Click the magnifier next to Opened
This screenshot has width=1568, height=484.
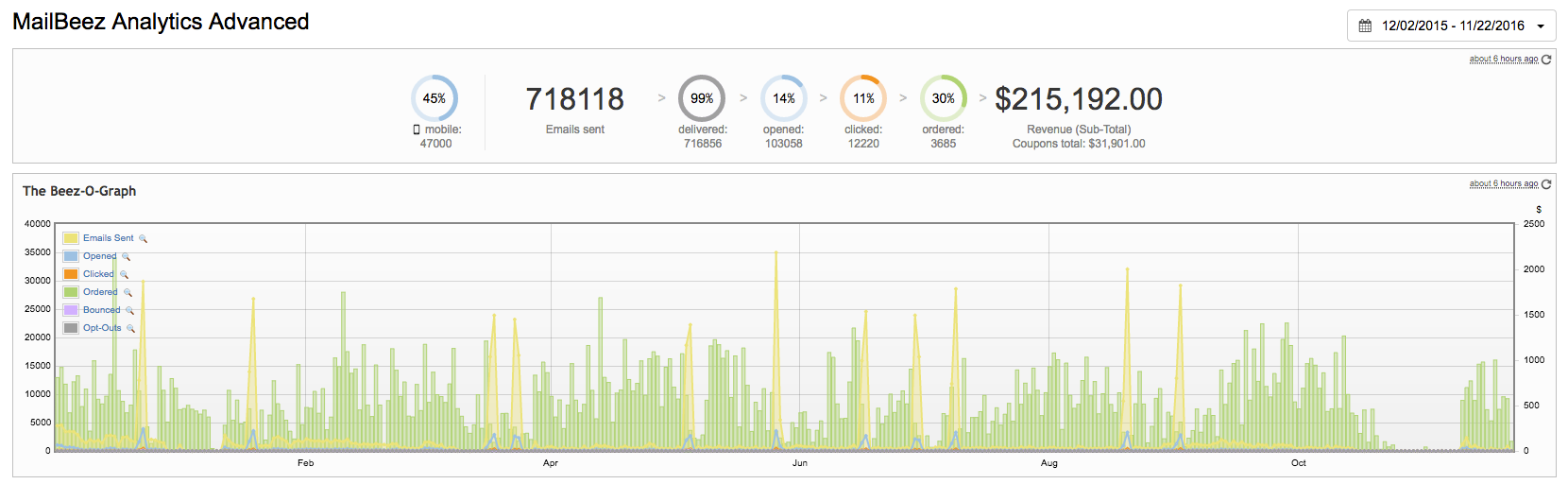[126, 257]
